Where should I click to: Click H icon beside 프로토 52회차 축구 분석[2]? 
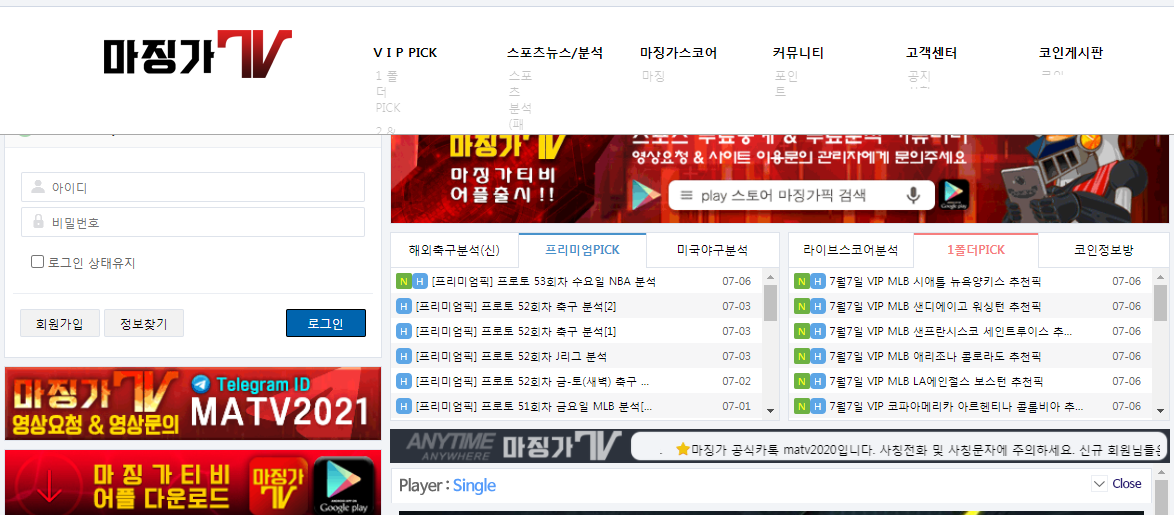coord(403,306)
